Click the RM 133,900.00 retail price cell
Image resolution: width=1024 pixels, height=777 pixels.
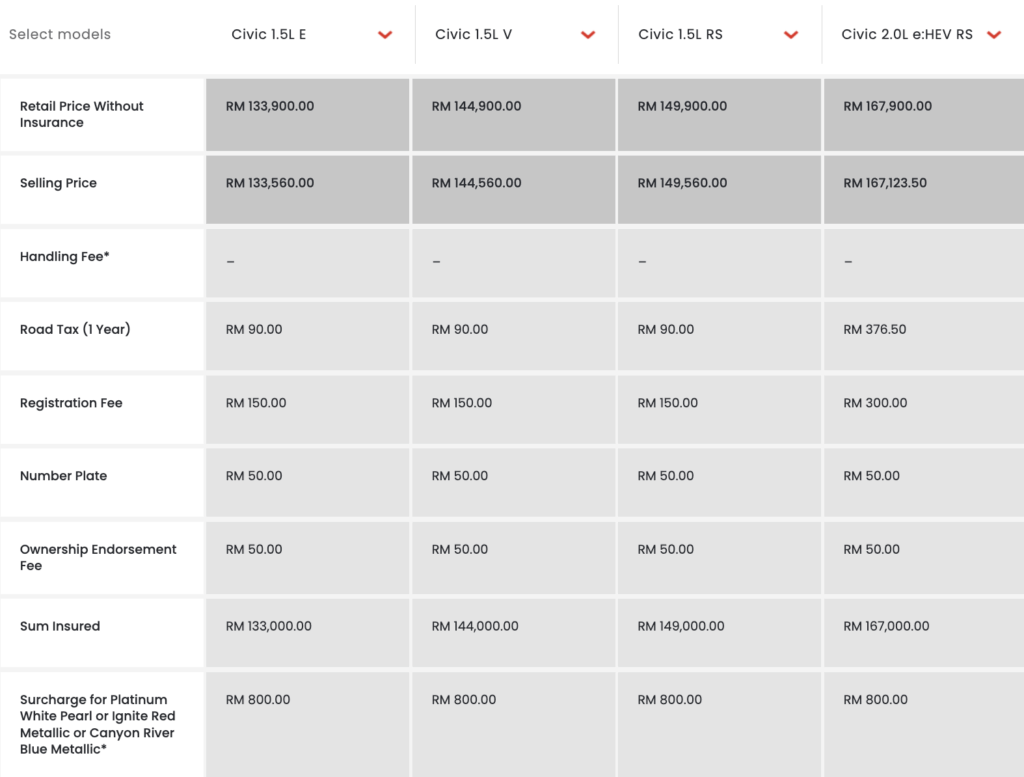270,106
